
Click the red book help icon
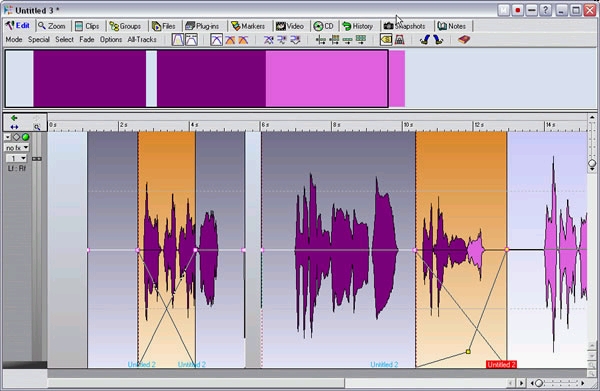pyautogui.click(x=464, y=39)
